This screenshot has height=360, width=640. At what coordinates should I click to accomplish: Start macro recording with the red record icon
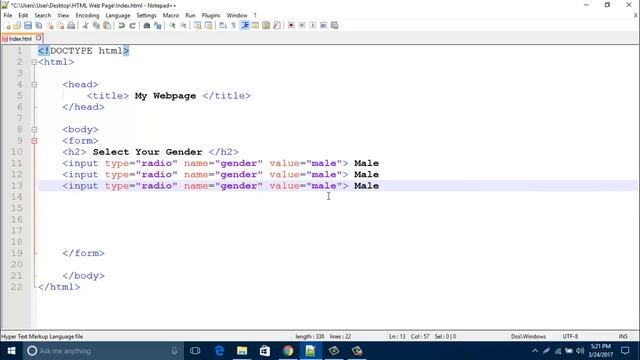point(291,26)
